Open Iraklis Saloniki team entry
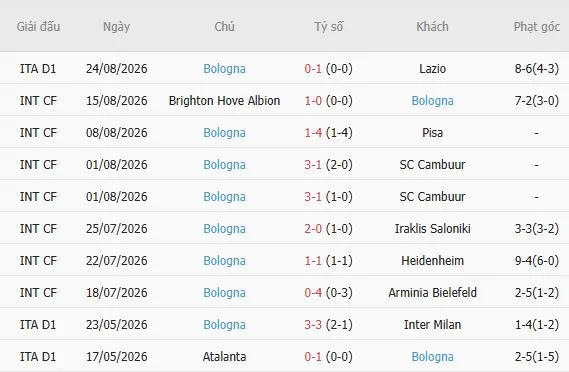569x372 pixels. [x=432, y=229]
